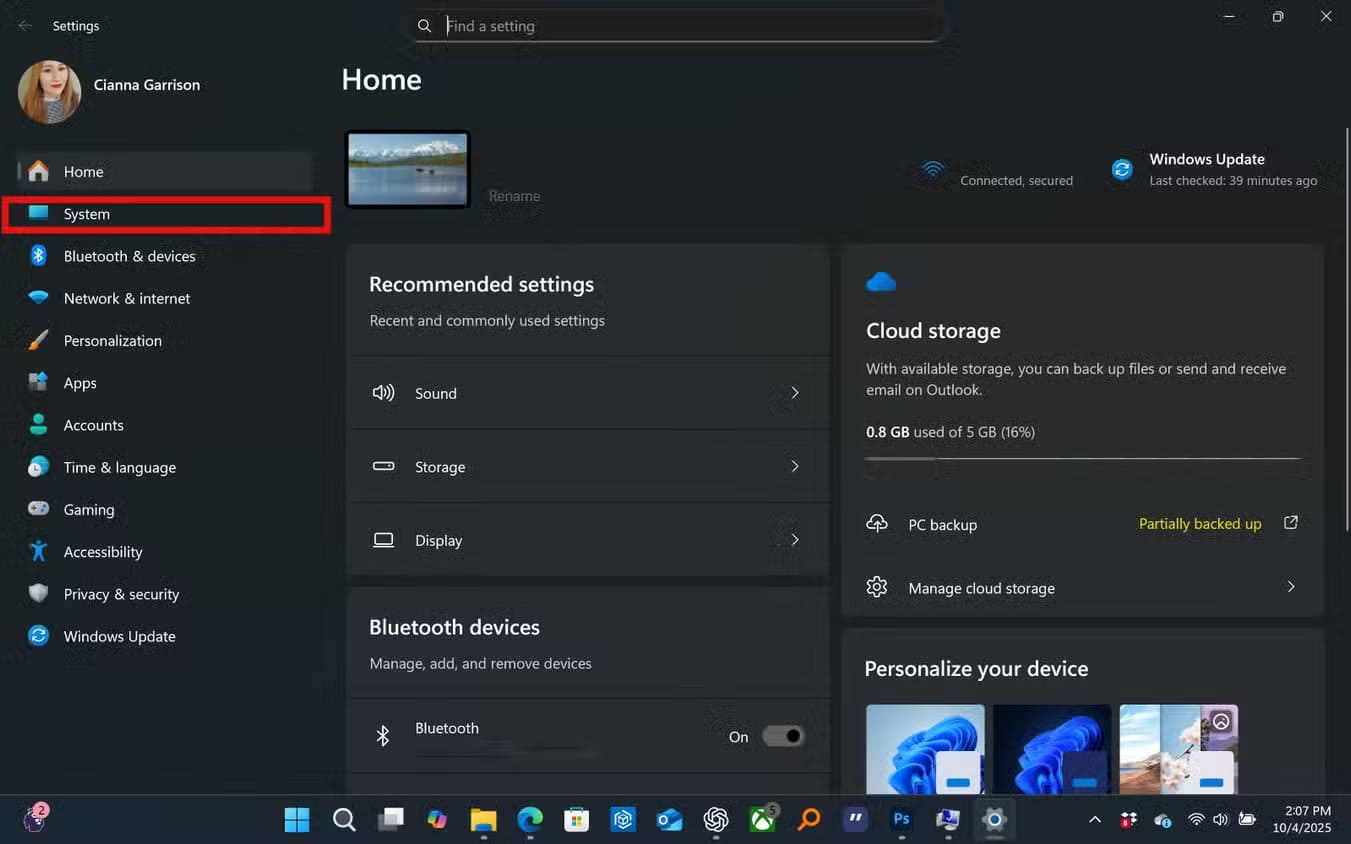Turn off the Bluetooth toggle
The width and height of the screenshot is (1351, 844).
tap(782, 736)
